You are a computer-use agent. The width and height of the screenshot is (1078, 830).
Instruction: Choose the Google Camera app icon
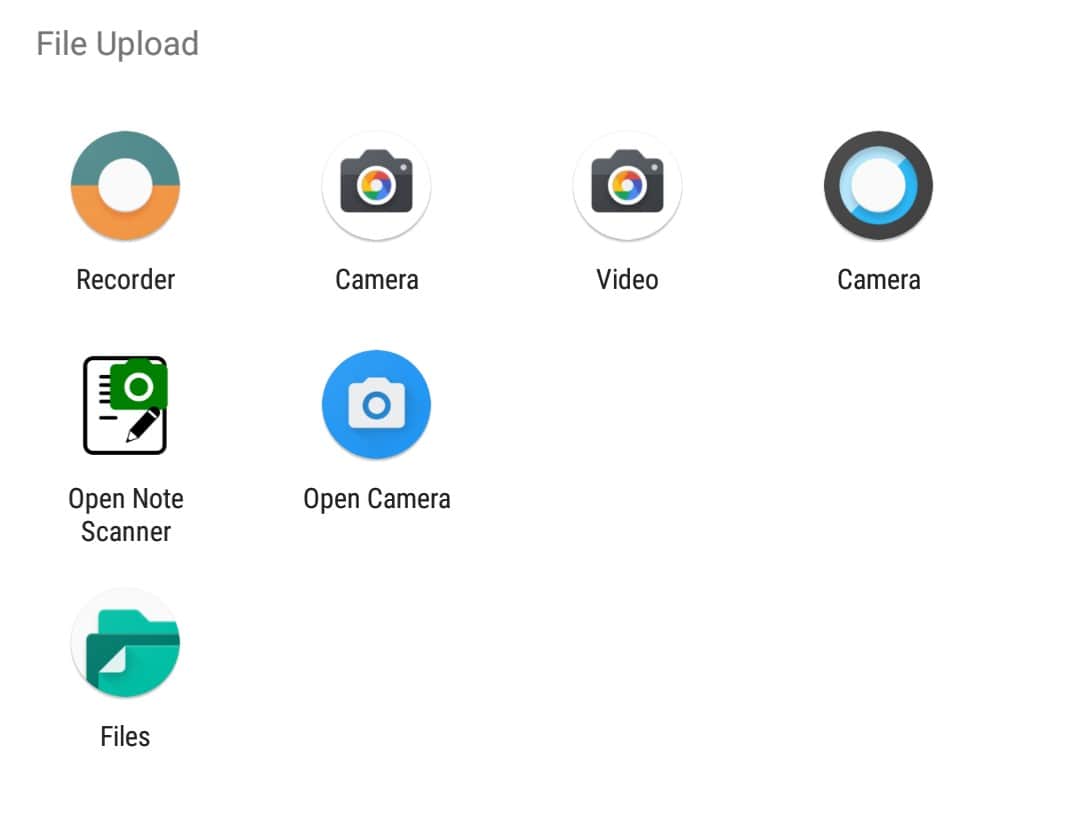coord(376,185)
